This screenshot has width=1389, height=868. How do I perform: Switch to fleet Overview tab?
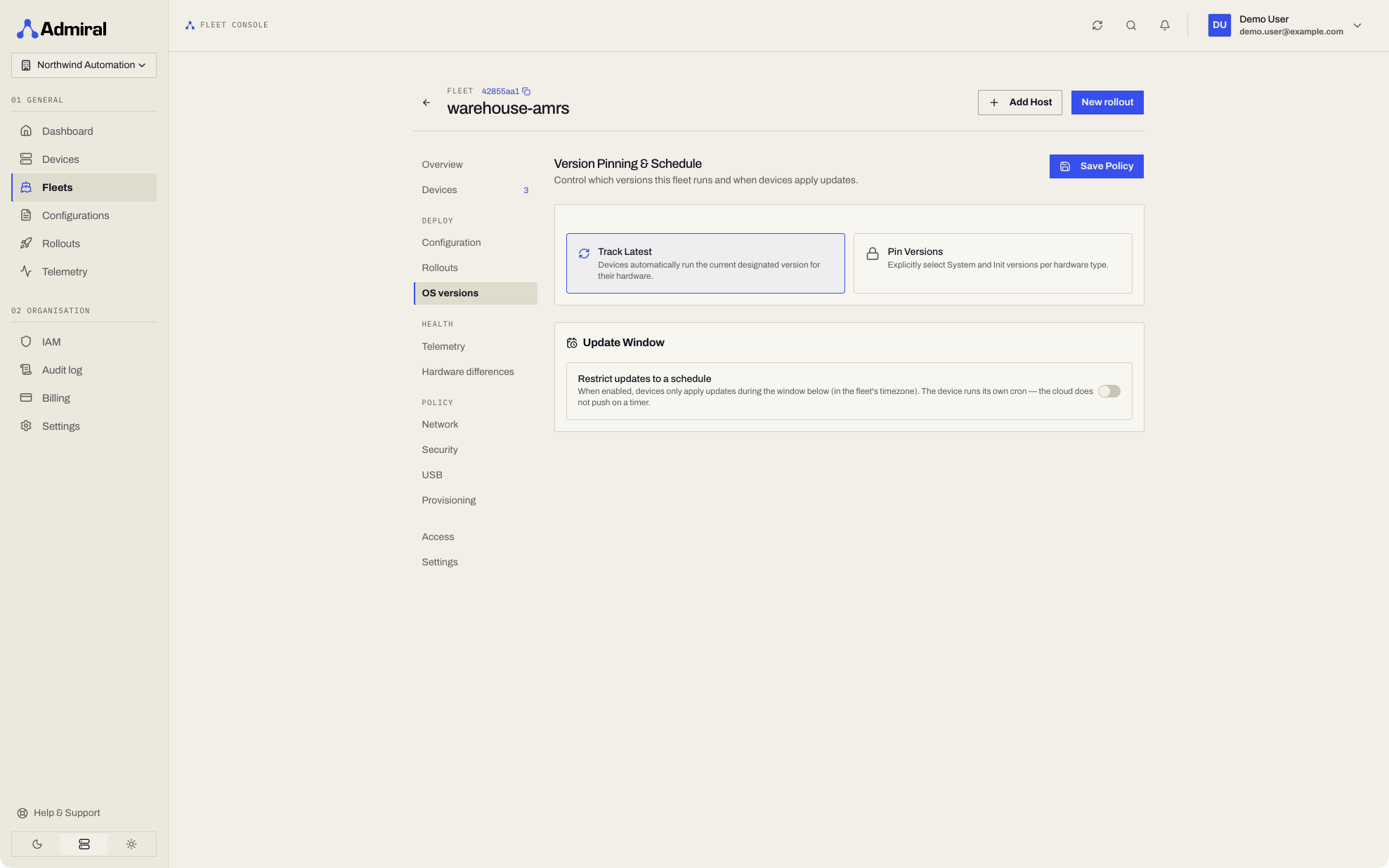[x=476, y=164]
